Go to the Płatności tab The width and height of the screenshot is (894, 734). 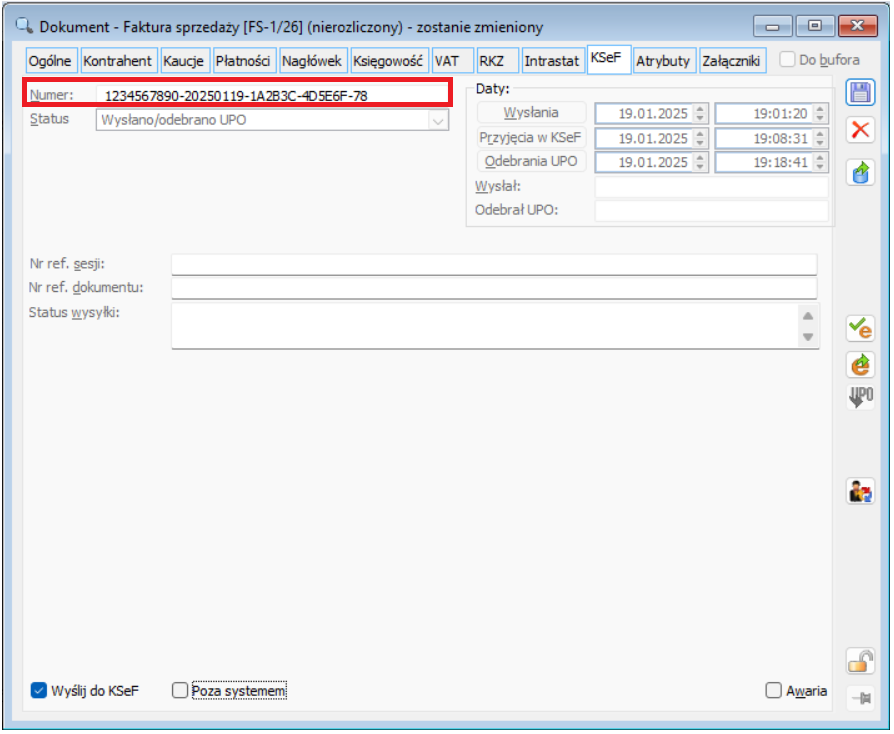pyautogui.click(x=244, y=61)
